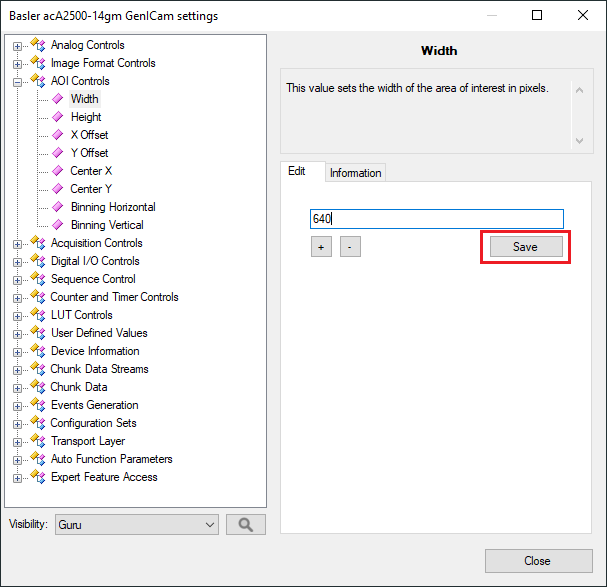
Task: Click the Analog Controls folder icon
Action: [38, 45]
